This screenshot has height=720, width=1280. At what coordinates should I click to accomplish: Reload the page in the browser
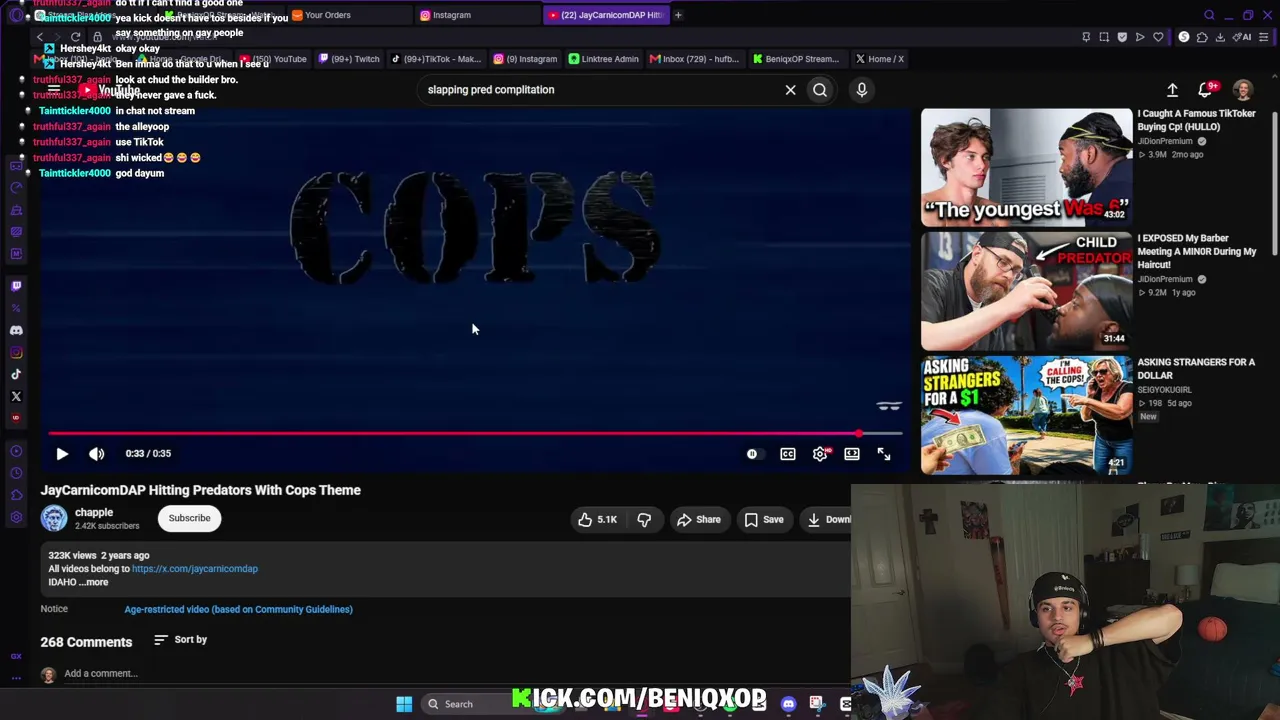click(75, 37)
